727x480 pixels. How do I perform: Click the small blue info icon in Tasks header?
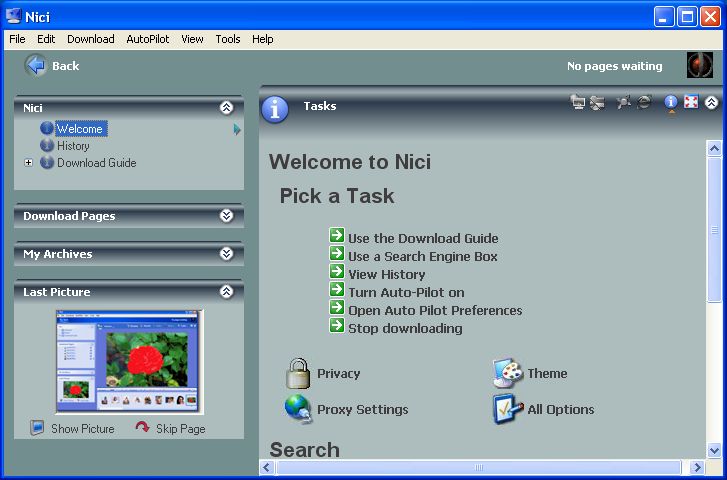[671, 102]
